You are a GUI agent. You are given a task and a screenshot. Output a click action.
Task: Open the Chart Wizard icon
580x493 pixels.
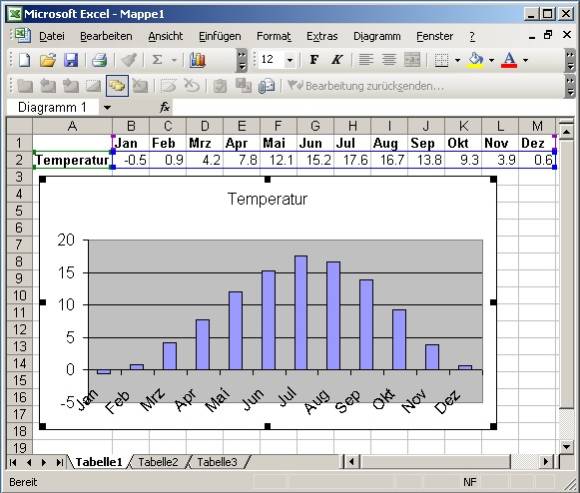pyautogui.click(x=198, y=60)
